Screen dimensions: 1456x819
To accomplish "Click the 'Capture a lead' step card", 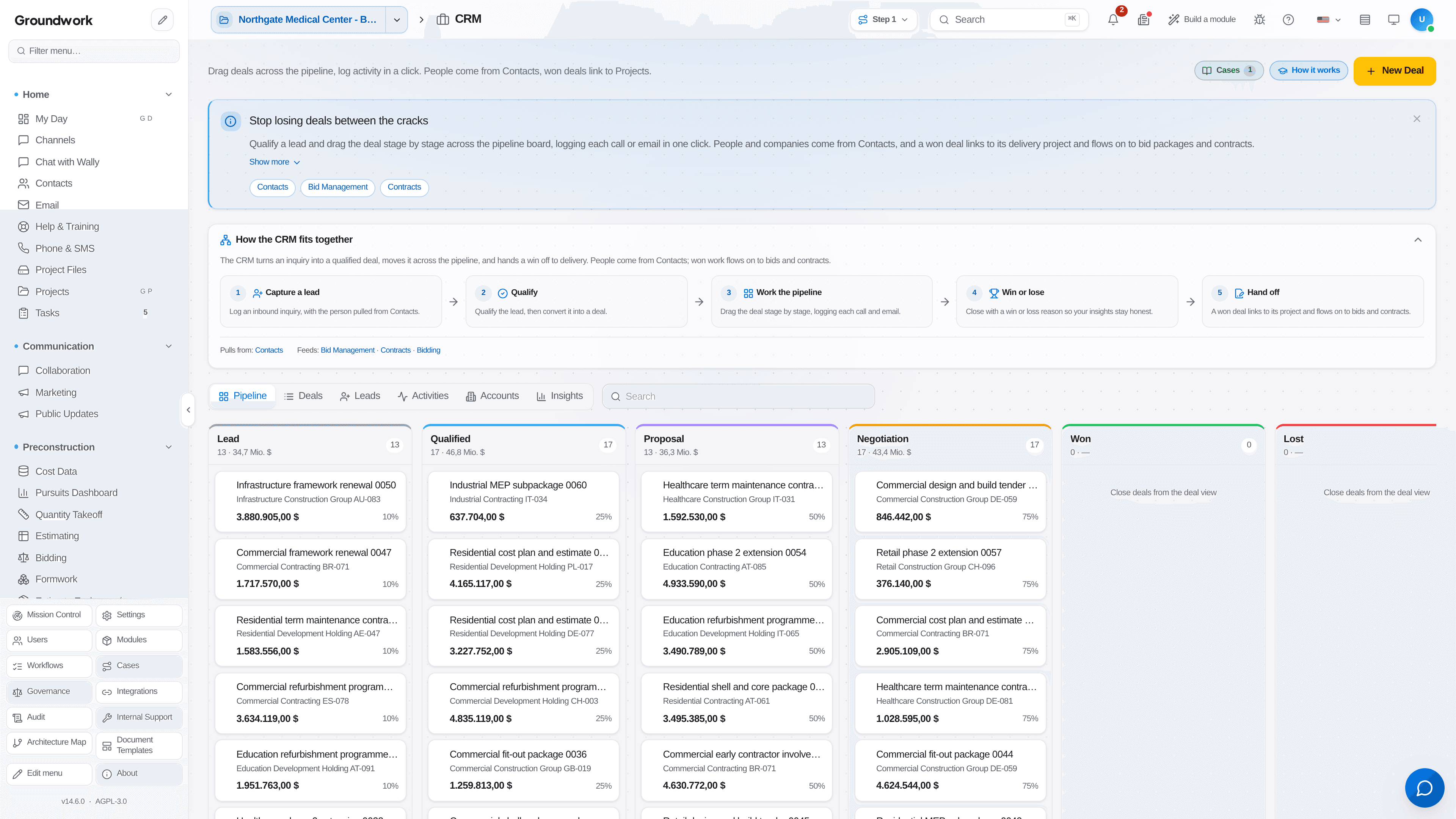I will point(331,302).
